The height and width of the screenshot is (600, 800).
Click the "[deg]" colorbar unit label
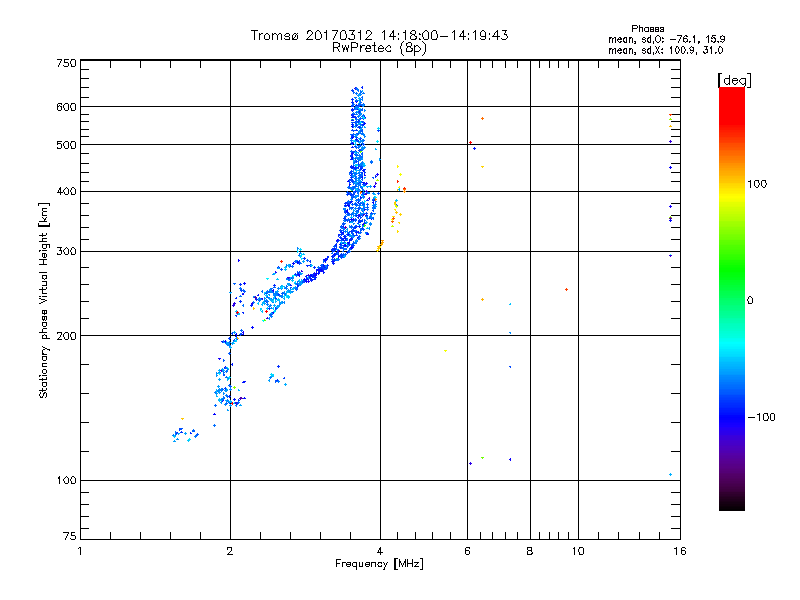pyautogui.click(x=734, y=80)
